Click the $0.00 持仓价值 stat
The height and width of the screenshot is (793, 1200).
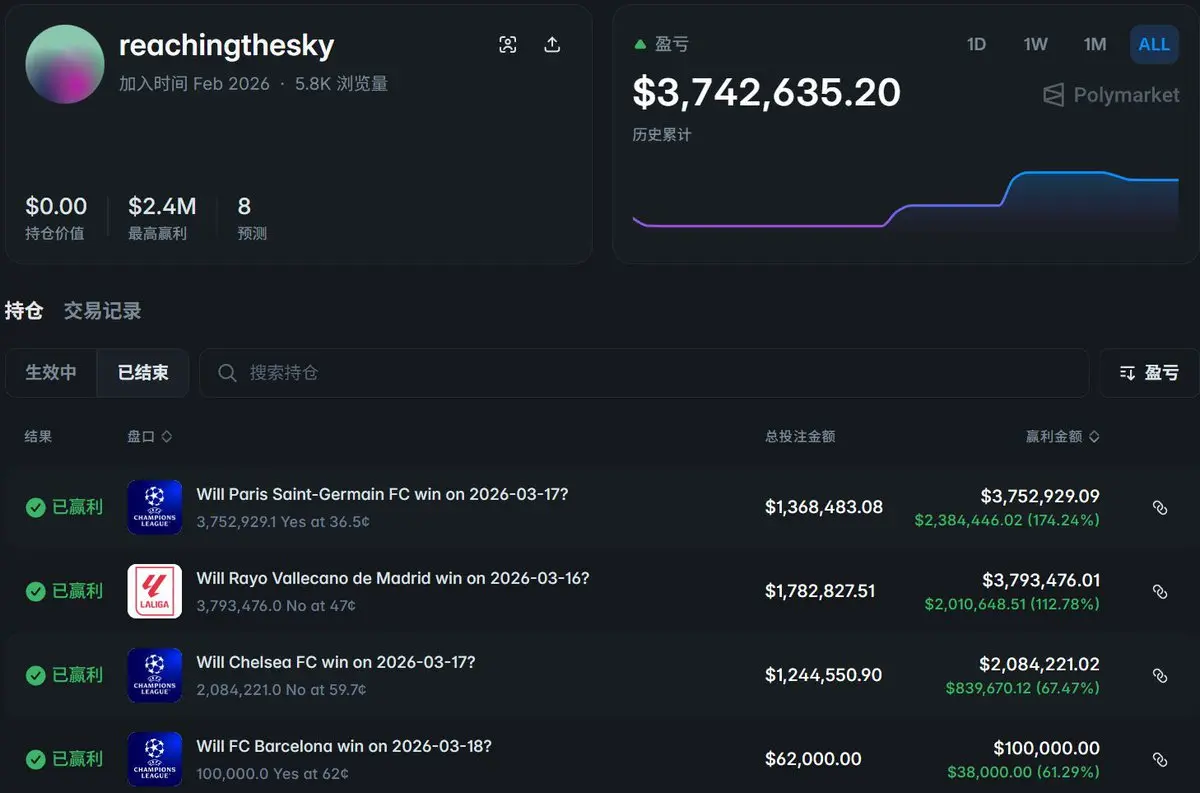(x=56, y=218)
